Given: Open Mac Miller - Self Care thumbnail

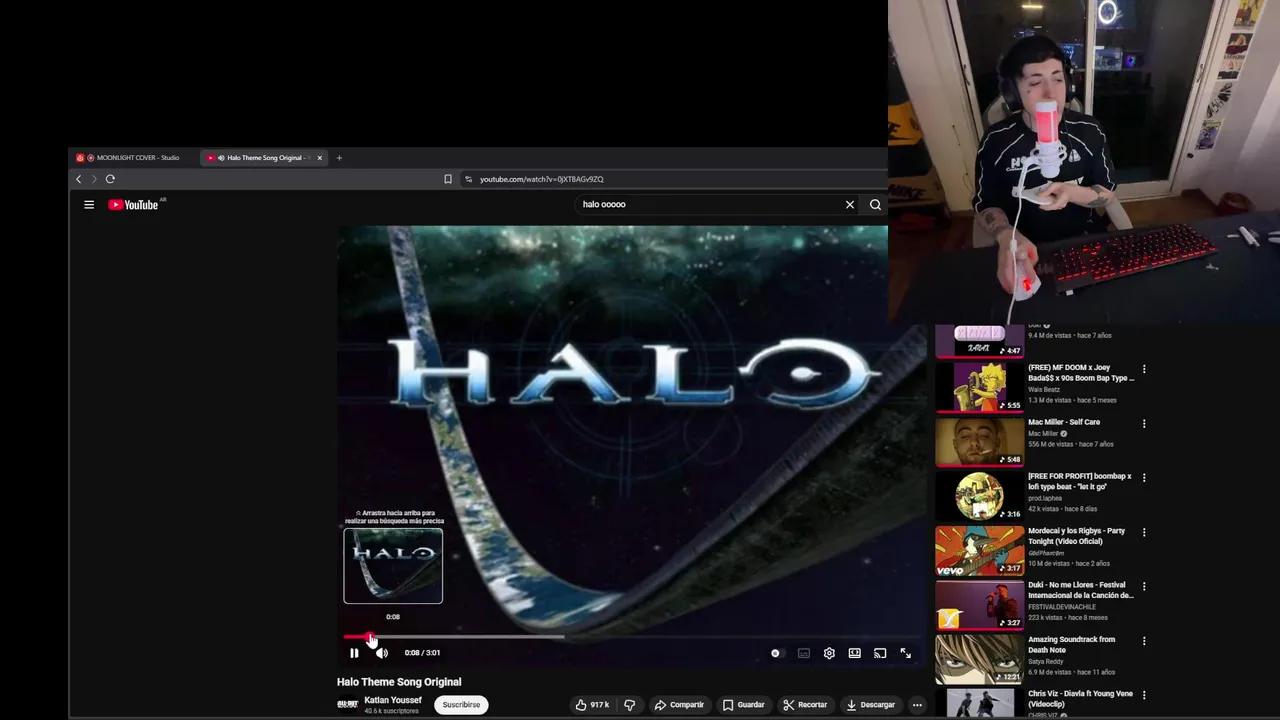Looking at the screenshot, I should click(980, 441).
